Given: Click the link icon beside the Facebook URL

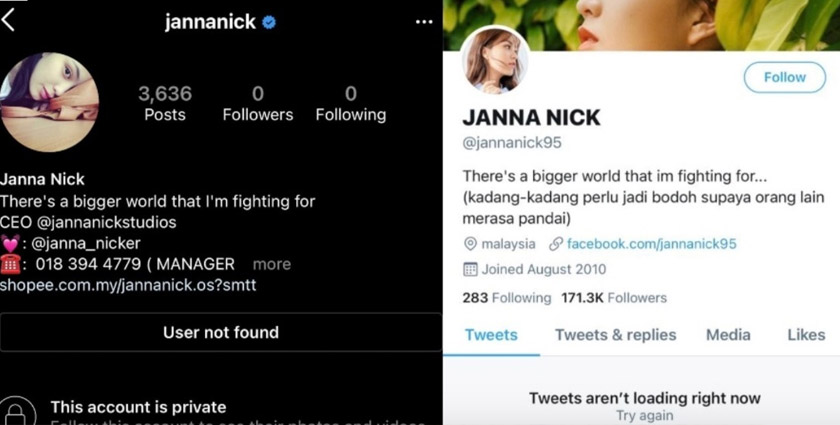Looking at the screenshot, I should (556, 244).
